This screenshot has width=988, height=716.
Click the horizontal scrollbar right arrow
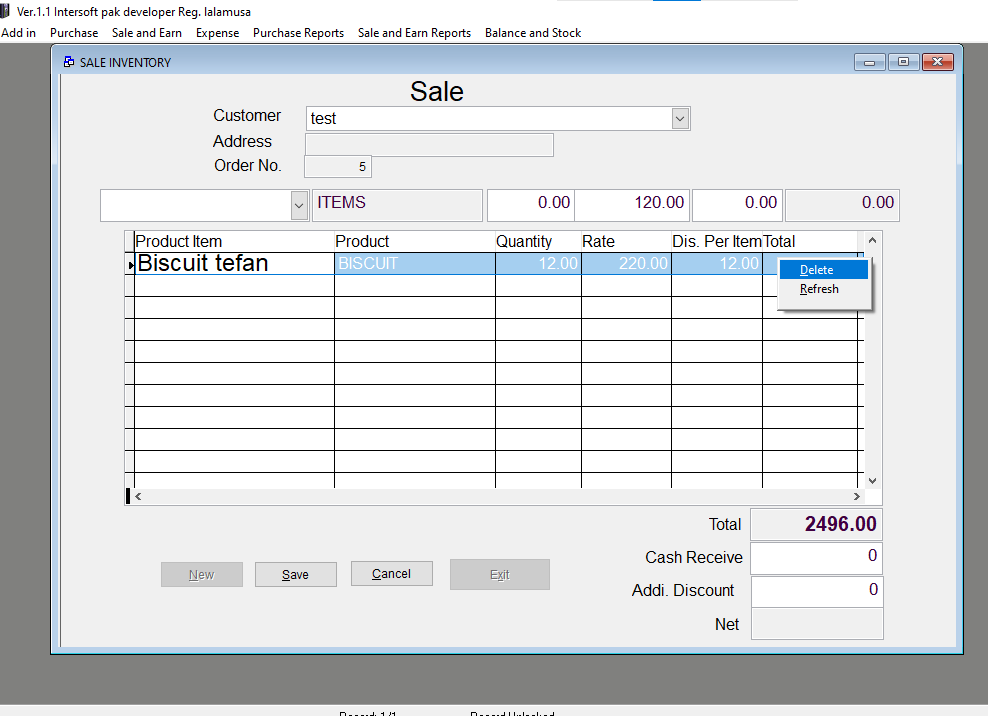pos(856,495)
